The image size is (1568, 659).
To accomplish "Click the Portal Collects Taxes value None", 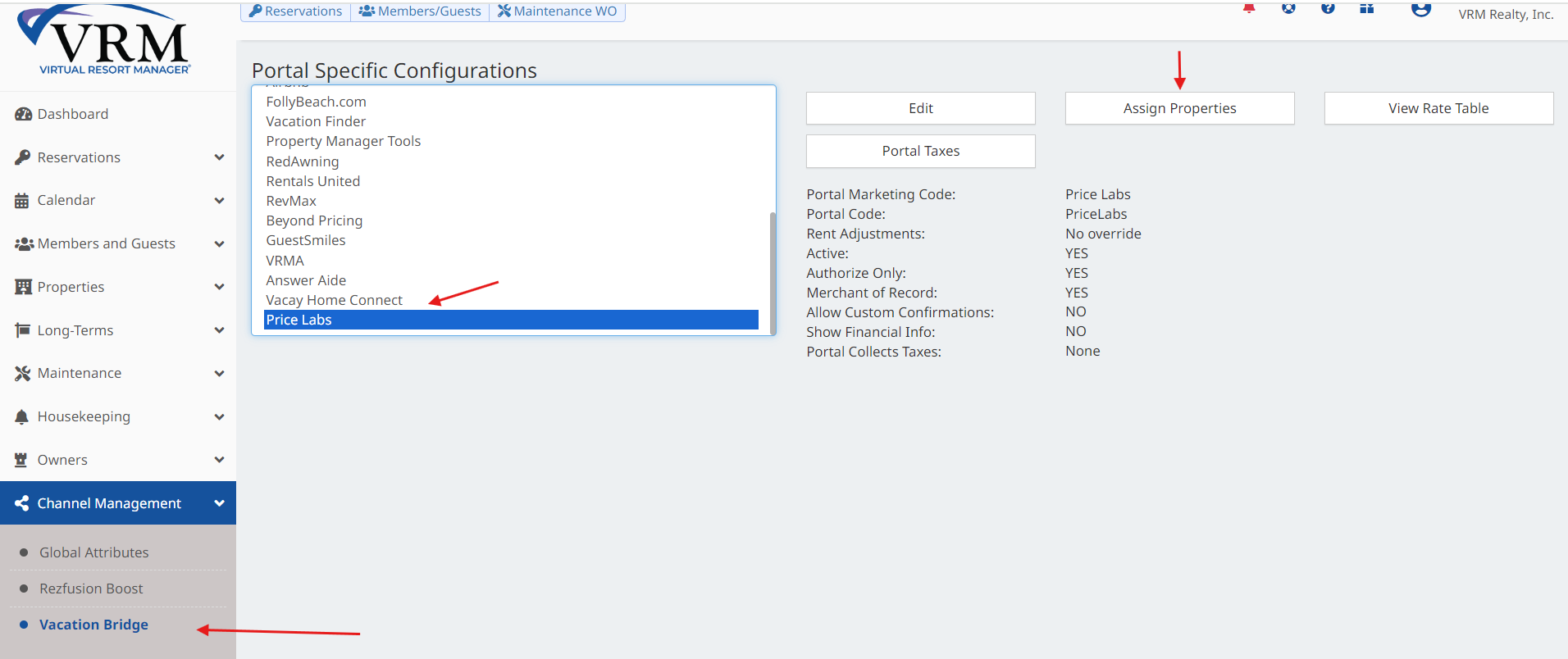I will click(x=1083, y=351).
